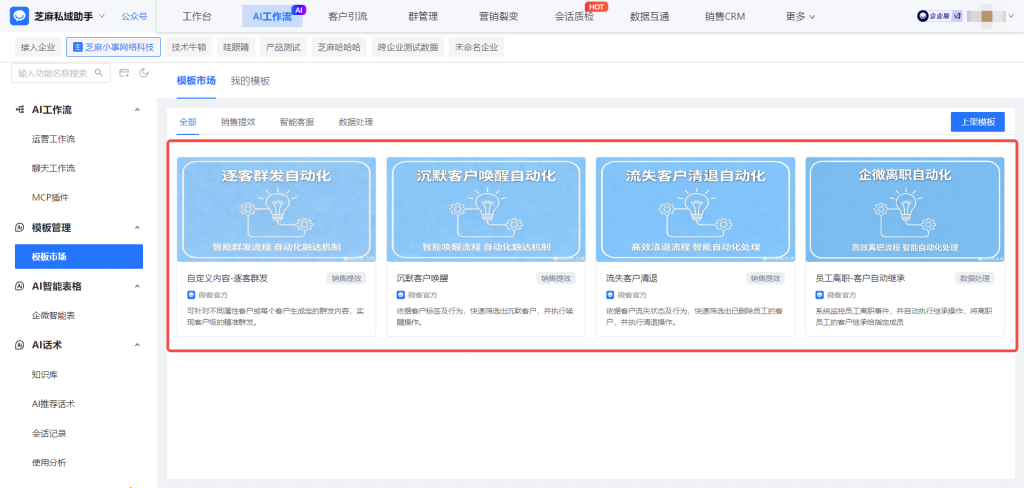Screen dimensions: 1024x488
Task: Switch to the 未命名企业 enterprise
Action: tap(476, 47)
